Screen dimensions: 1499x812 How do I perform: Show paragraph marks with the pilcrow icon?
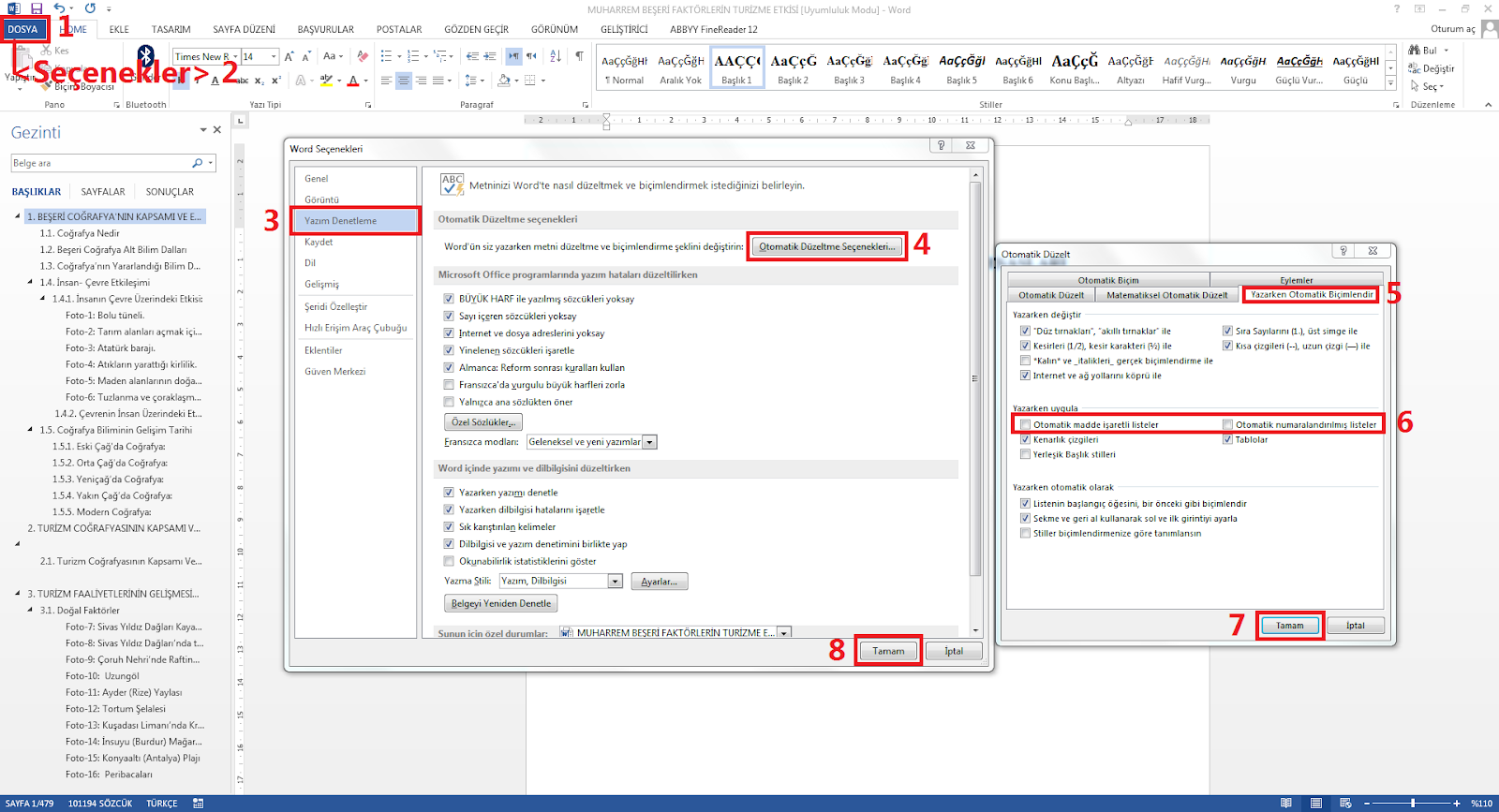(x=579, y=56)
